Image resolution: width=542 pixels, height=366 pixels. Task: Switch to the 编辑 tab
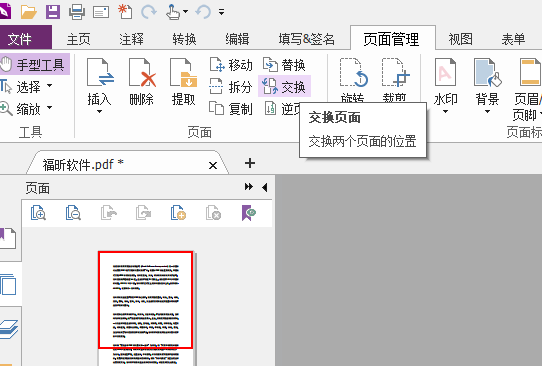237,39
